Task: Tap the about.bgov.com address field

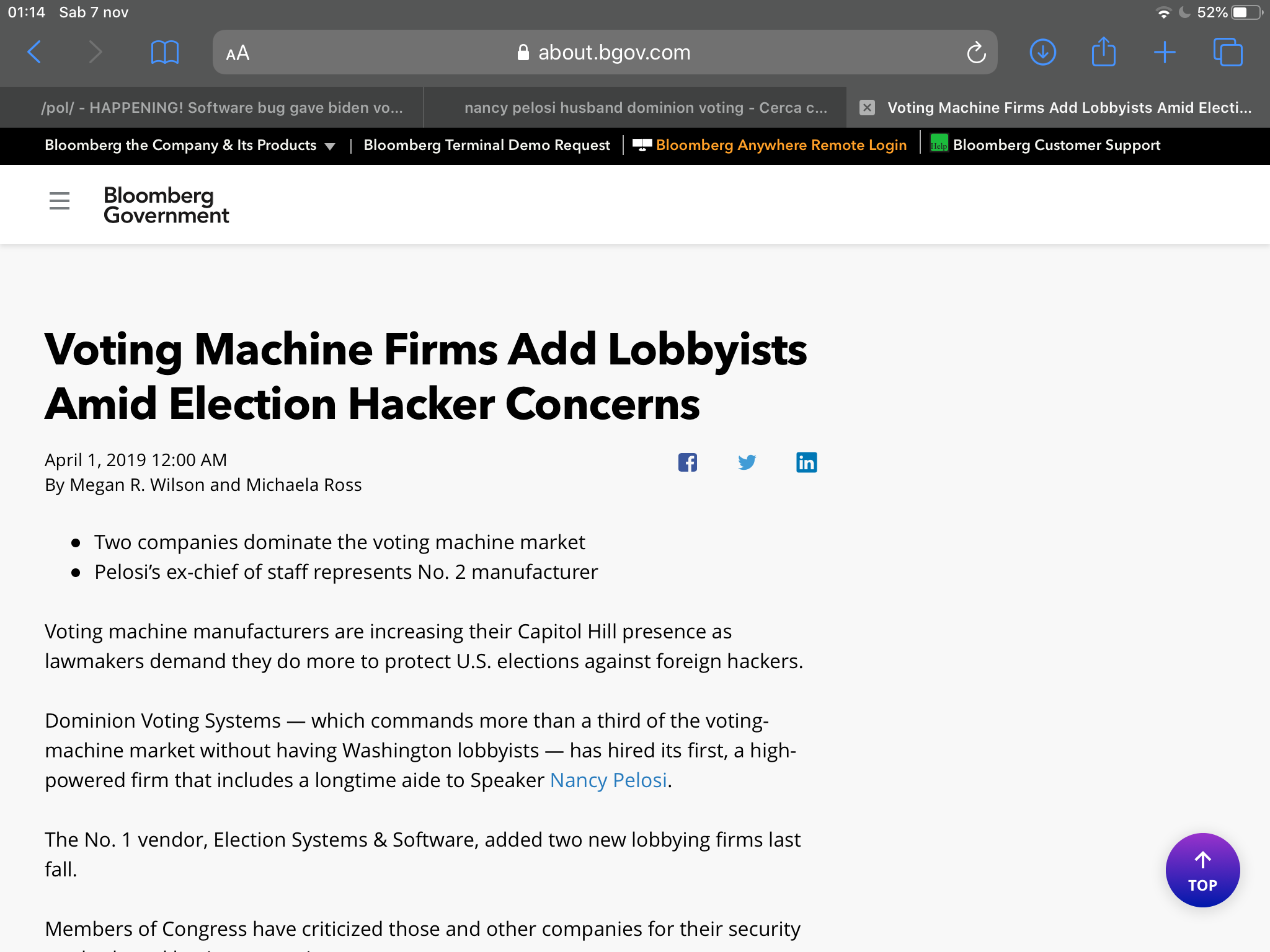Action: 605,52
